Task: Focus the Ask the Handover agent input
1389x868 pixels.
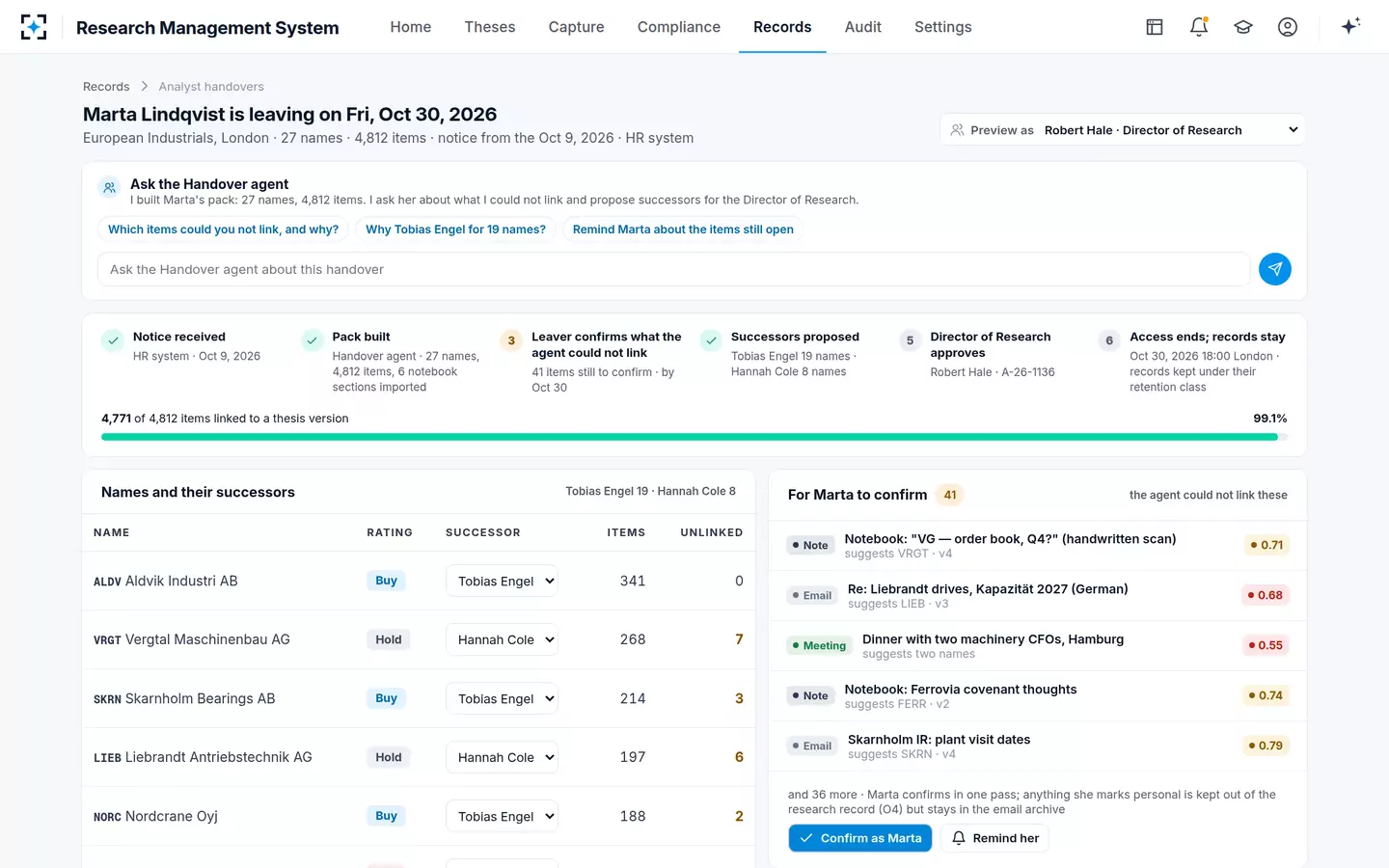Action: tap(674, 269)
